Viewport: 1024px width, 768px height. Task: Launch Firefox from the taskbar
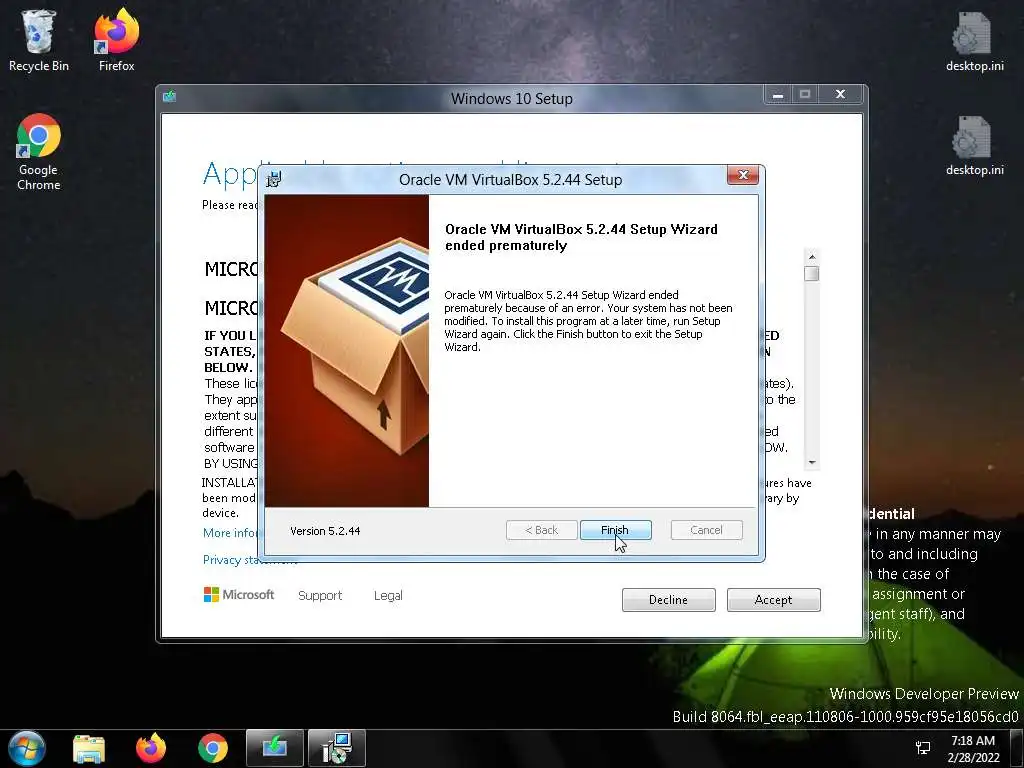click(x=151, y=748)
